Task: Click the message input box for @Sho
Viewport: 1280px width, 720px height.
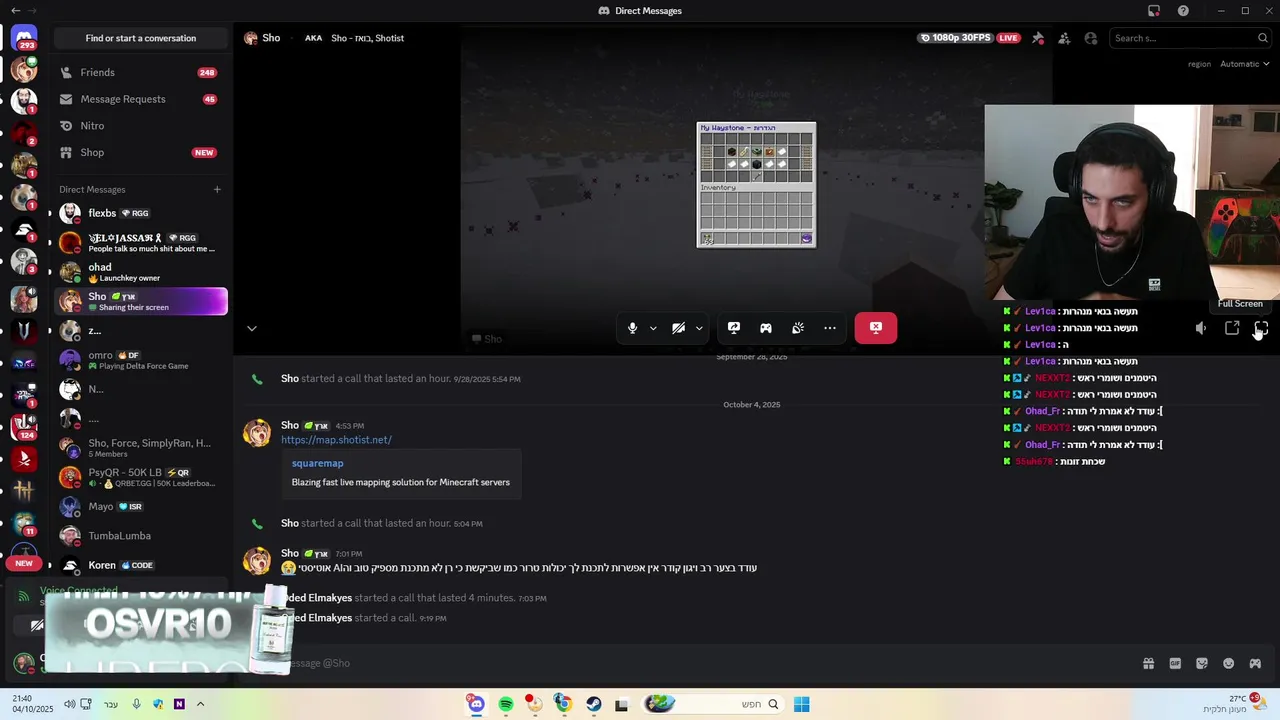Action: click(700, 663)
